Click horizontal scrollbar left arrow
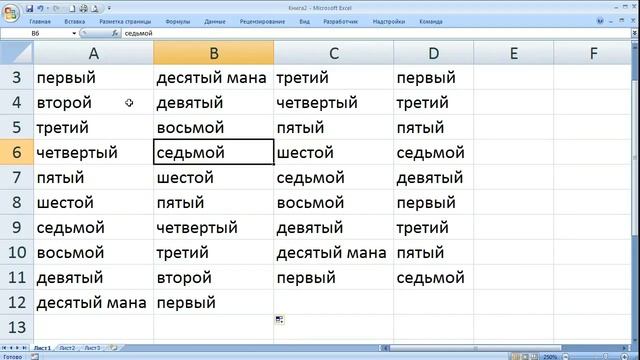Screen dimensions: 640x360 pyautogui.click(x=385, y=348)
